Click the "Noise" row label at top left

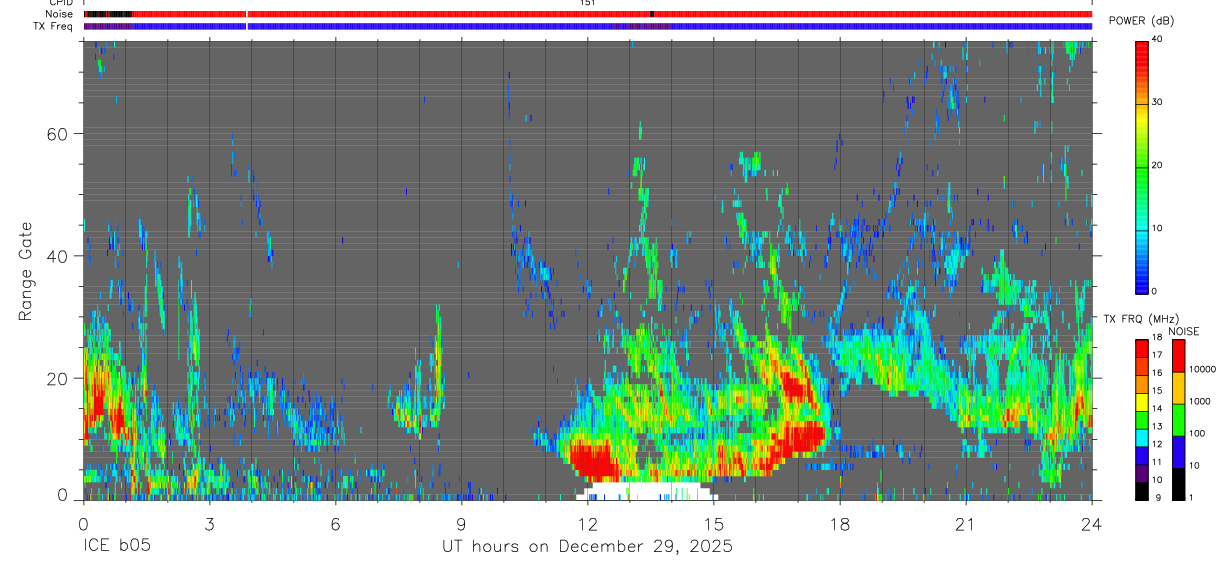pyautogui.click(x=60, y=14)
